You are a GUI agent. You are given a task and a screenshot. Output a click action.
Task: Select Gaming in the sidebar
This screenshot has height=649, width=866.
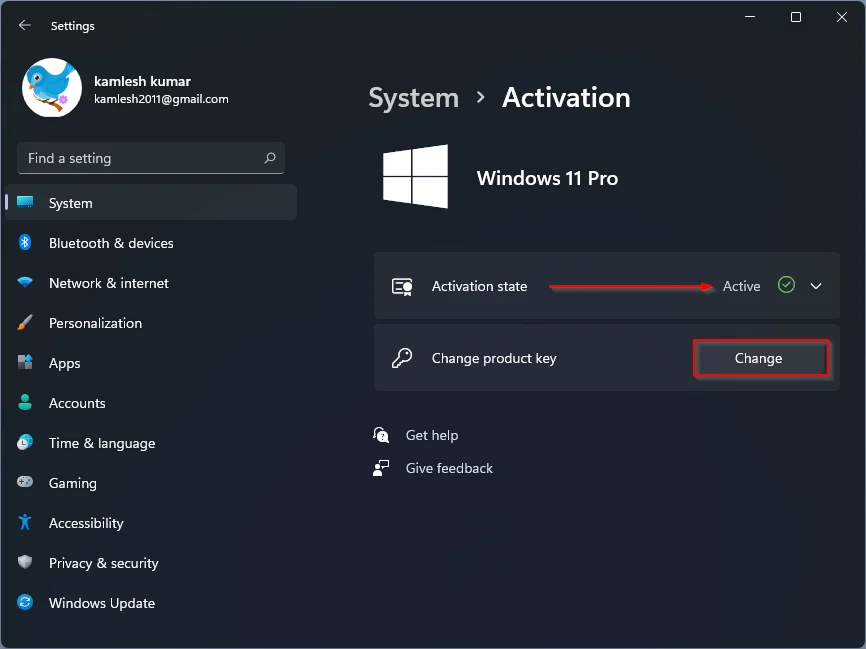tap(151, 483)
